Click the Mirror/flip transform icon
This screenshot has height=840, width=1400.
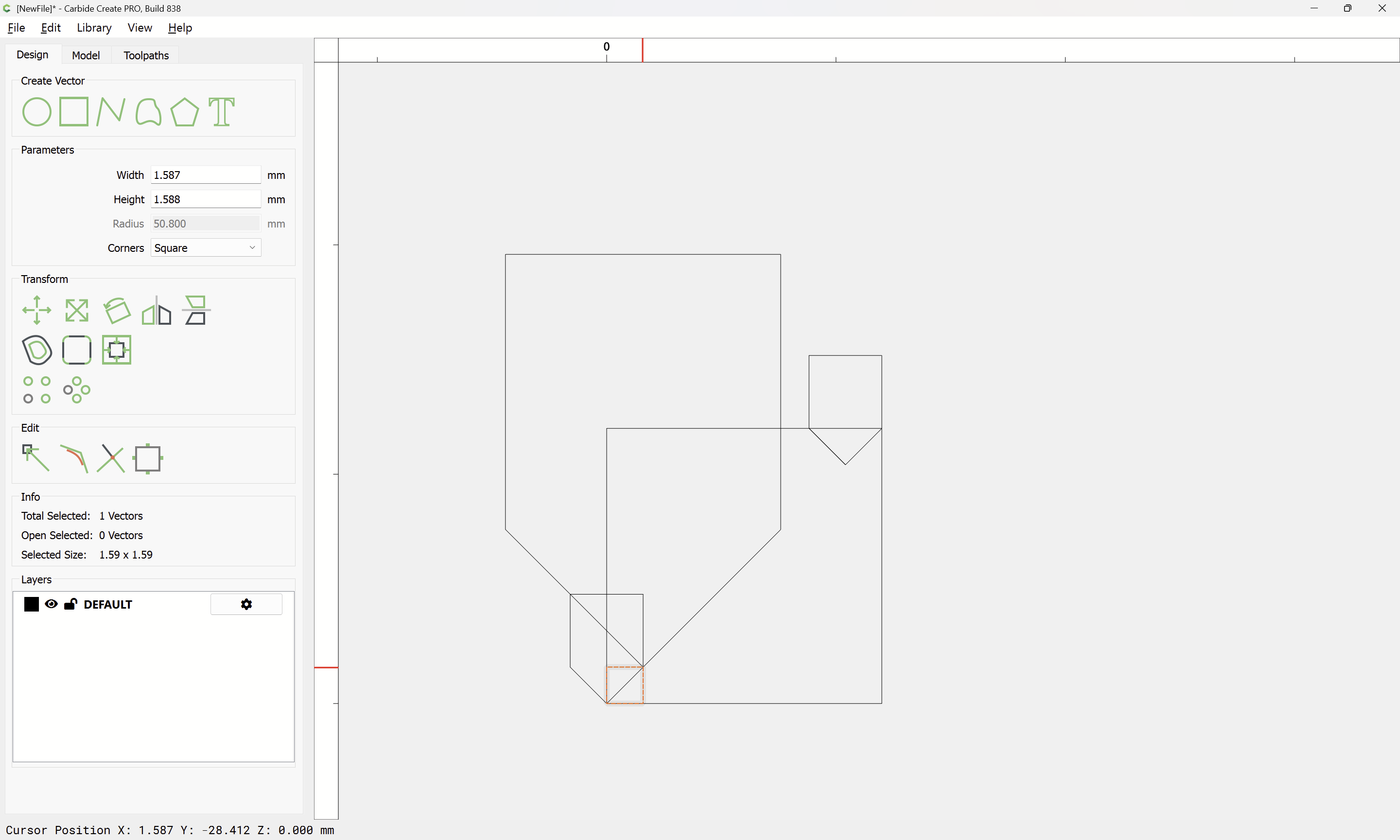(x=156, y=310)
